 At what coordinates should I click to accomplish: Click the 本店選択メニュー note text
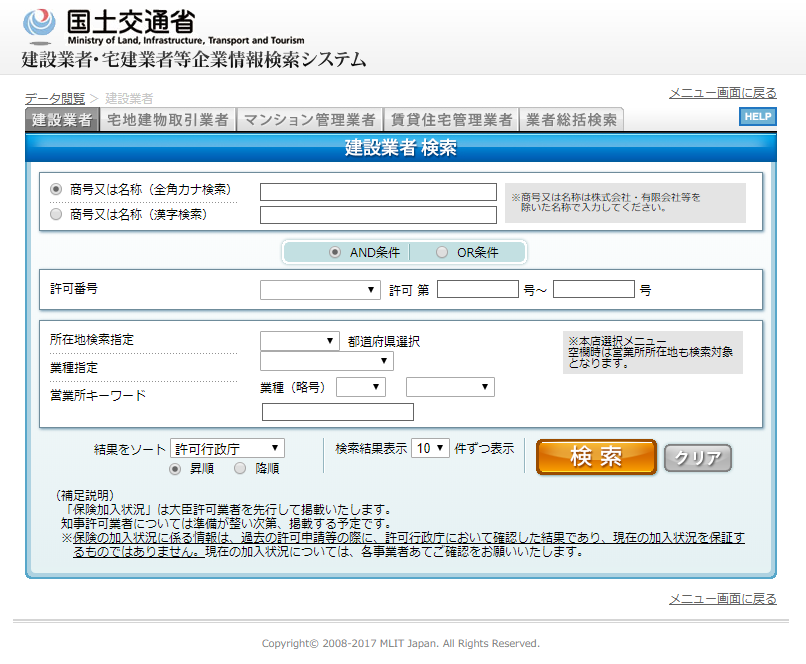(651, 352)
